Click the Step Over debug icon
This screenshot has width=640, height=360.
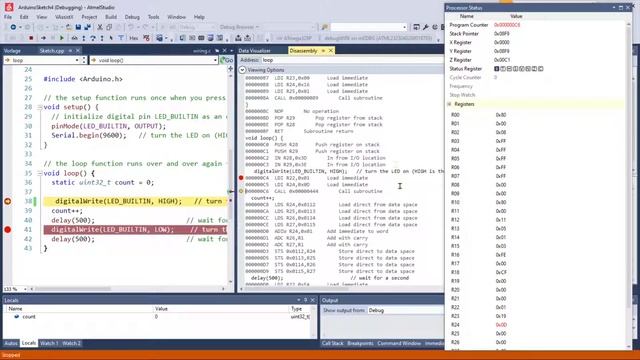pyautogui.click(x=93, y=38)
